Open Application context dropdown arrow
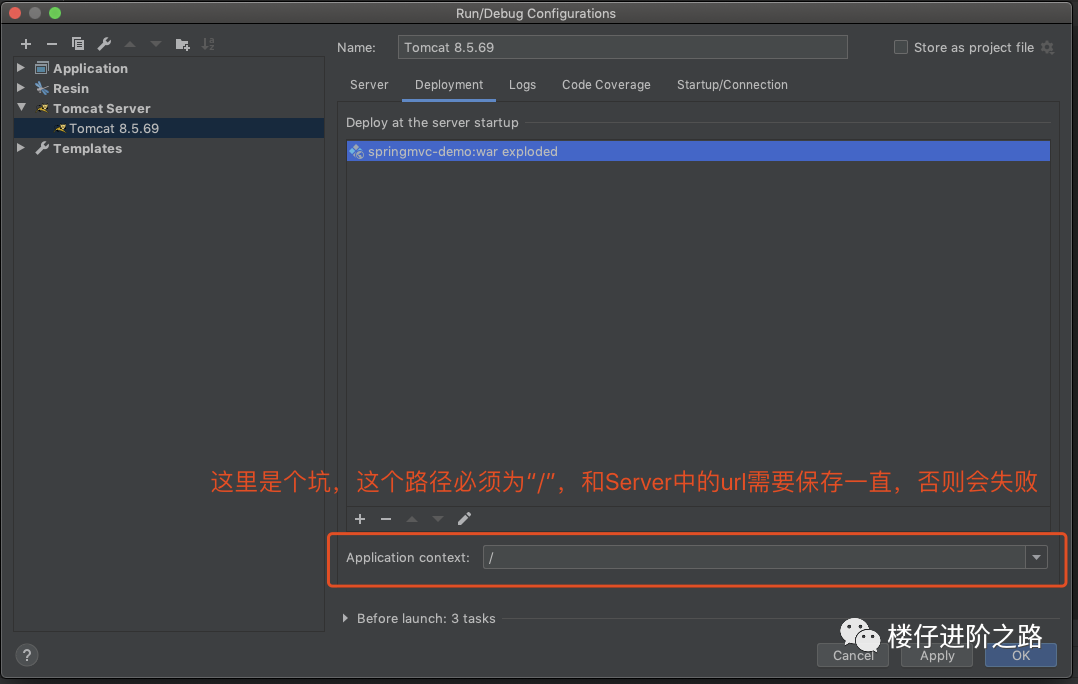The height and width of the screenshot is (684, 1078). coord(1036,558)
